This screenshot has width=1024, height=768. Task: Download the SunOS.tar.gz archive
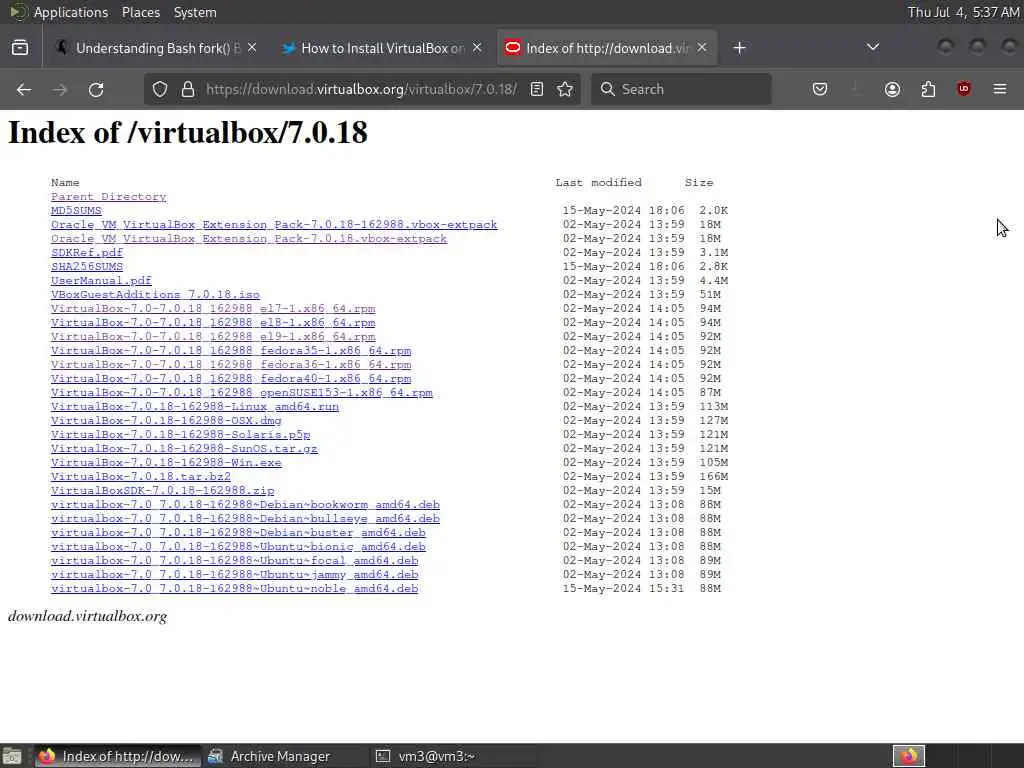click(184, 449)
